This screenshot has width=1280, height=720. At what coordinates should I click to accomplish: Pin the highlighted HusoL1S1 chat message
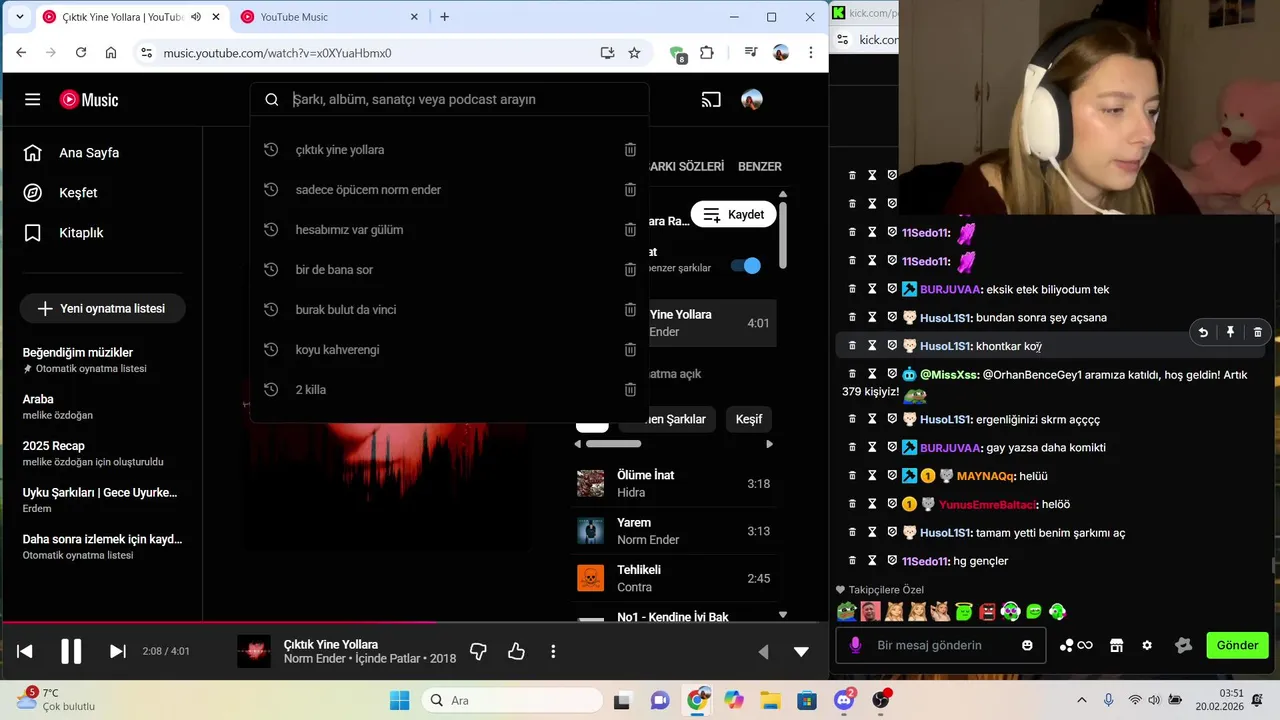[1230, 332]
